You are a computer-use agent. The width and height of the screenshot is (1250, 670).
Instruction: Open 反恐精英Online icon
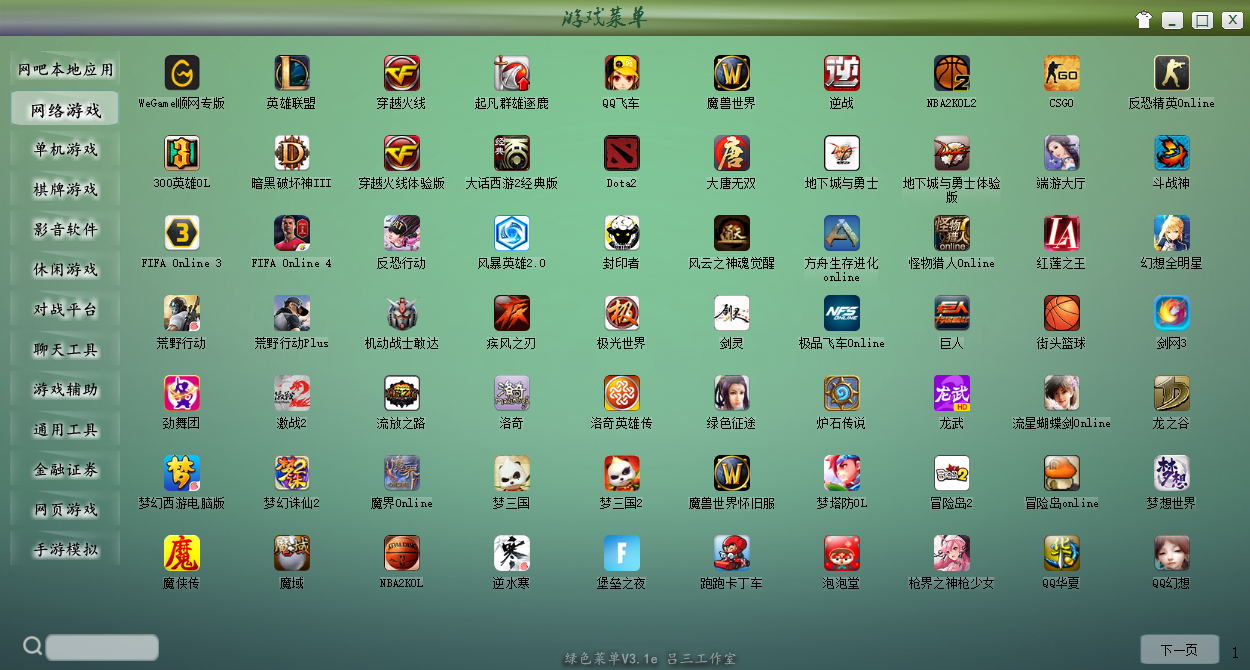pos(1172,73)
